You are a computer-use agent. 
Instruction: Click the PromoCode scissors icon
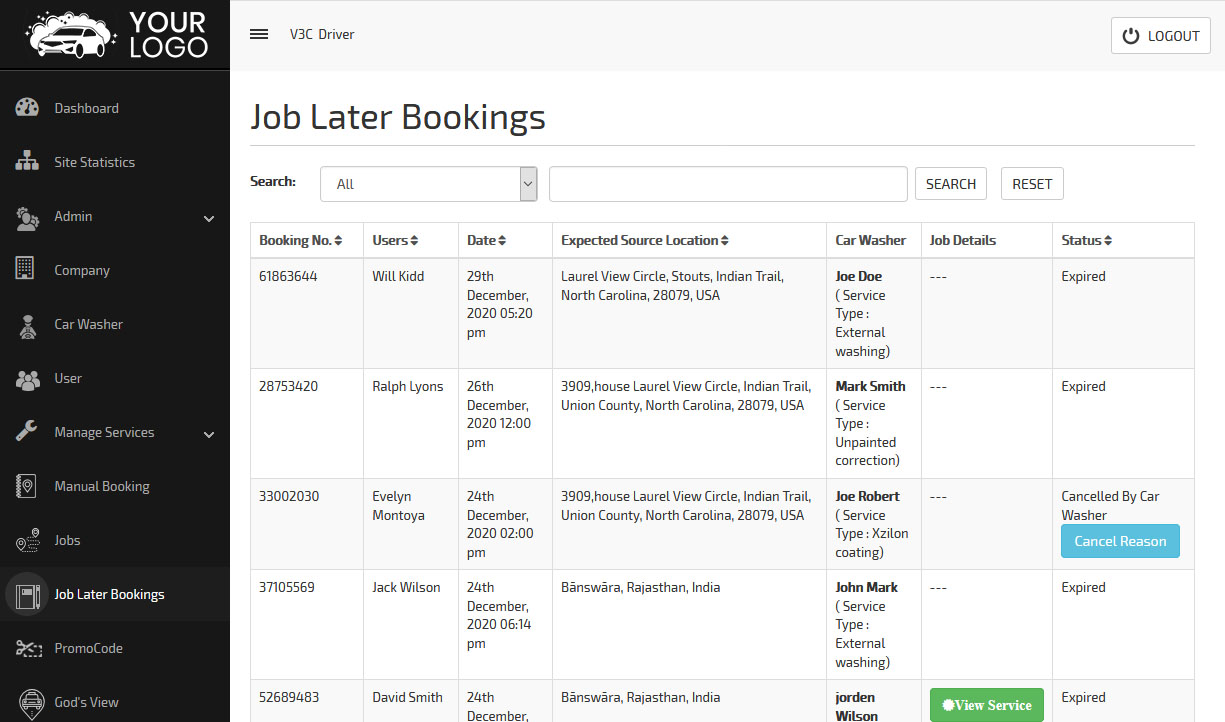click(x=27, y=648)
